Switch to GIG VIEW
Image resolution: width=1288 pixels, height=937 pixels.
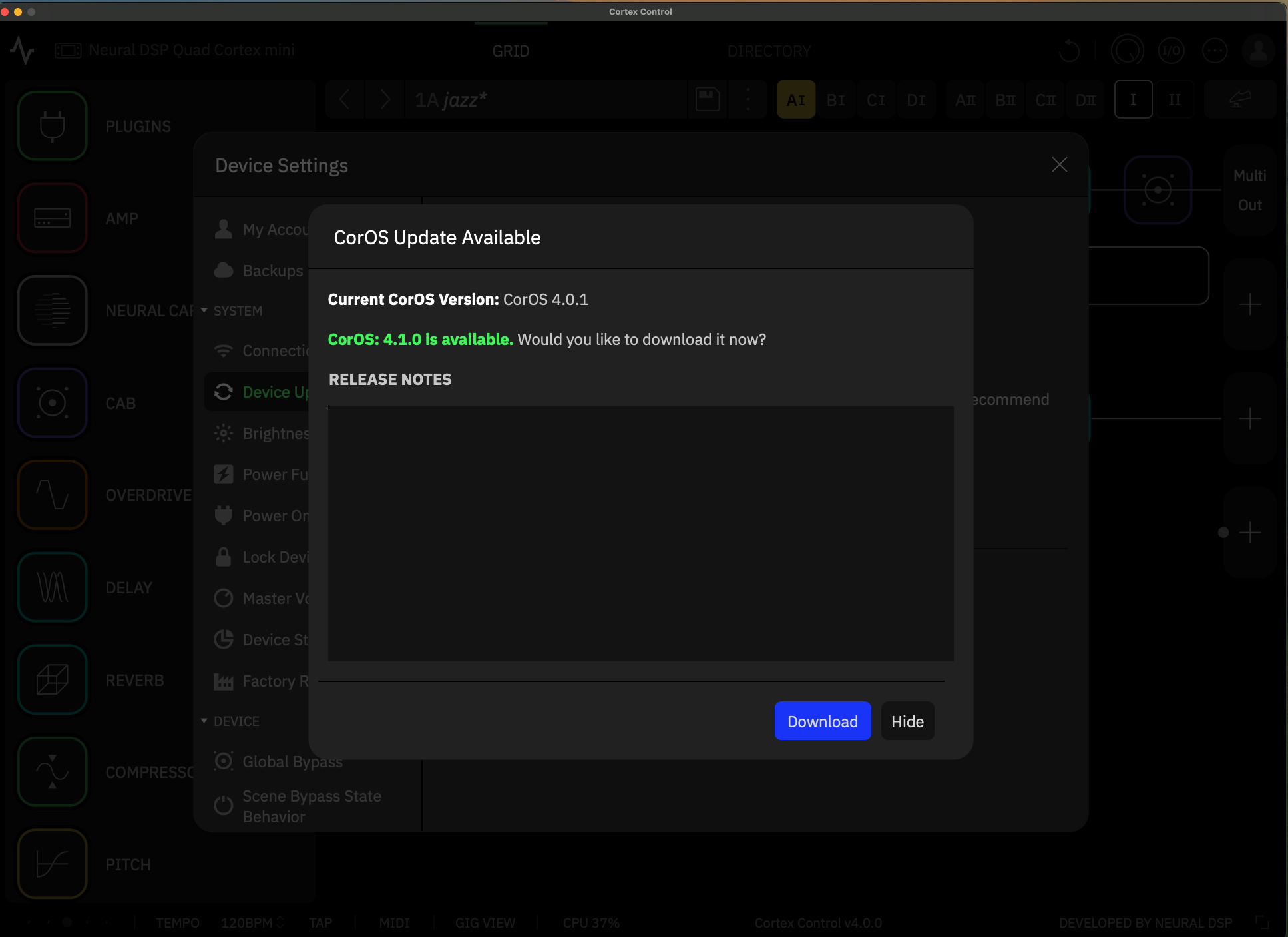point(485,923)
